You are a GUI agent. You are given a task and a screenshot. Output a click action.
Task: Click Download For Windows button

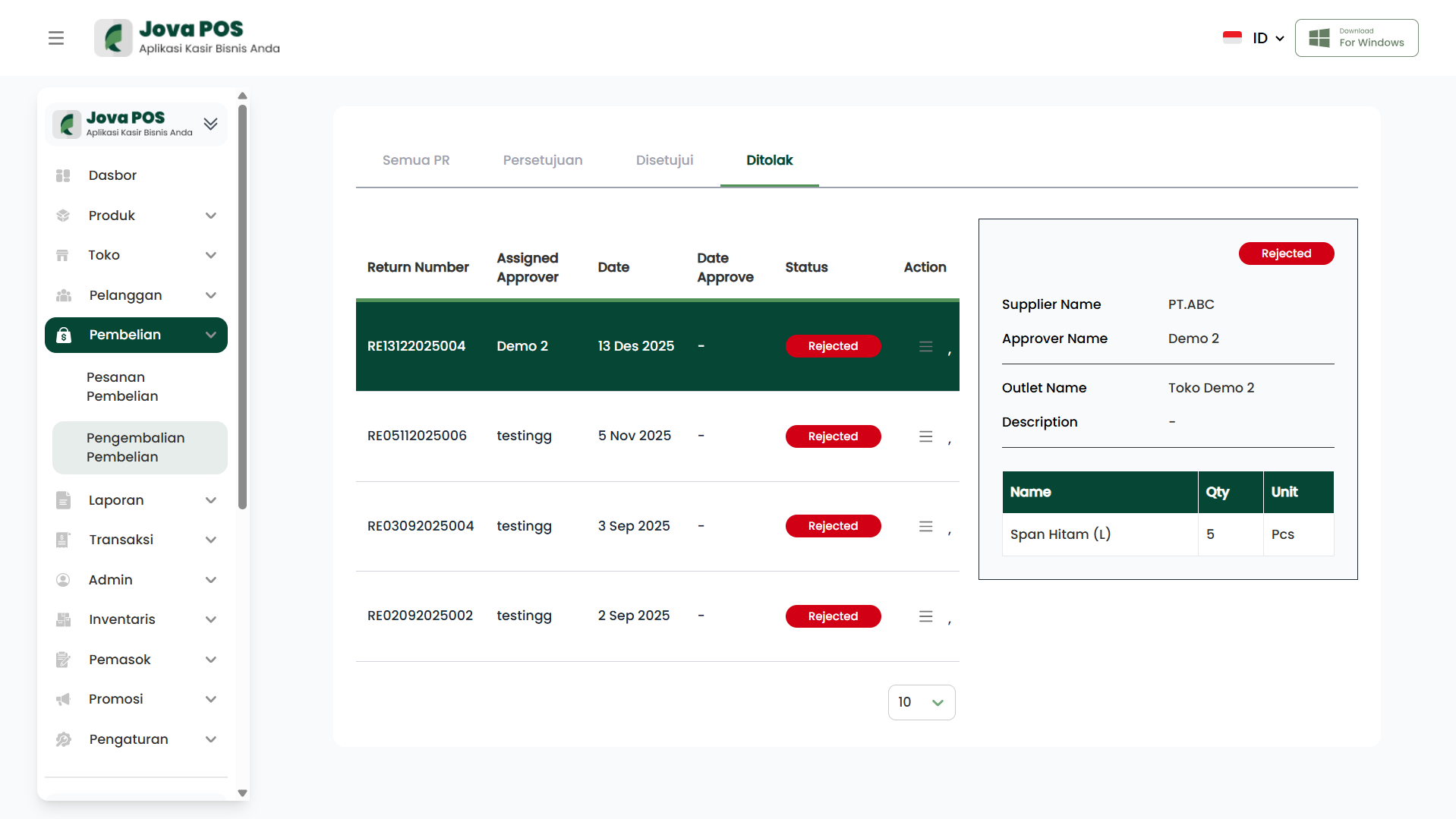(x=1356, y=38)
